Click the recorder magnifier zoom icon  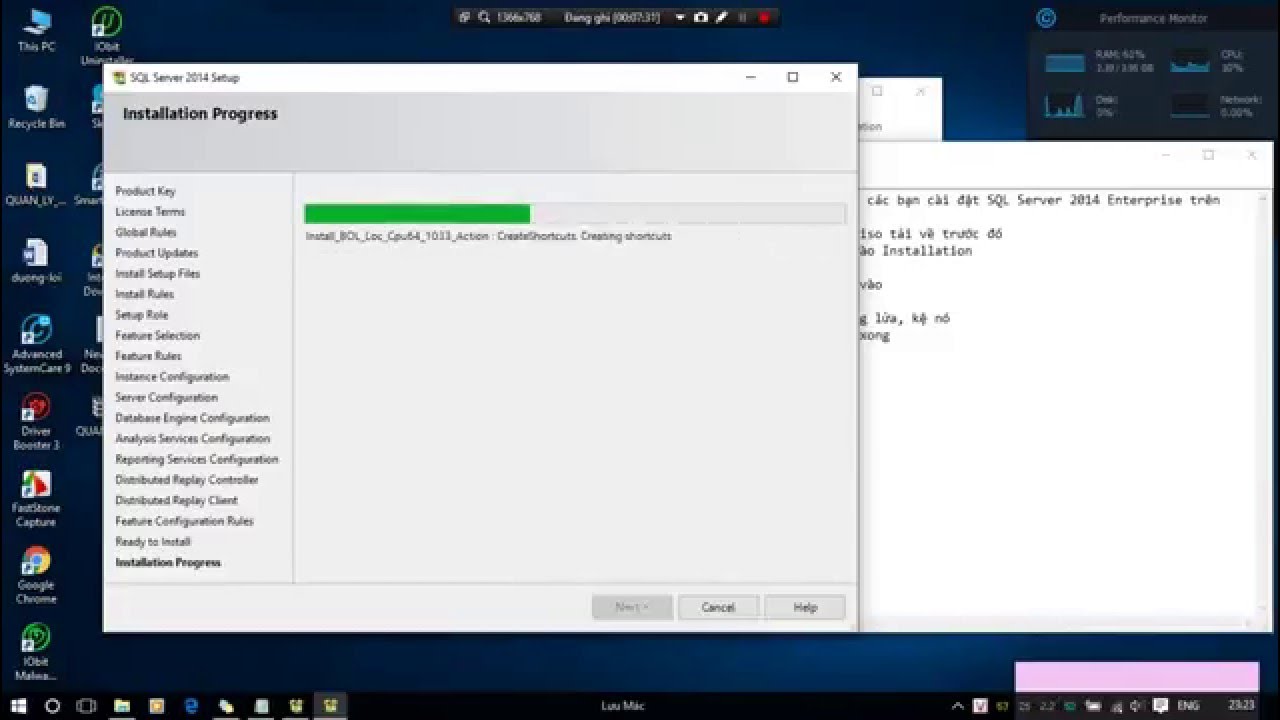(x=484, y=17)
